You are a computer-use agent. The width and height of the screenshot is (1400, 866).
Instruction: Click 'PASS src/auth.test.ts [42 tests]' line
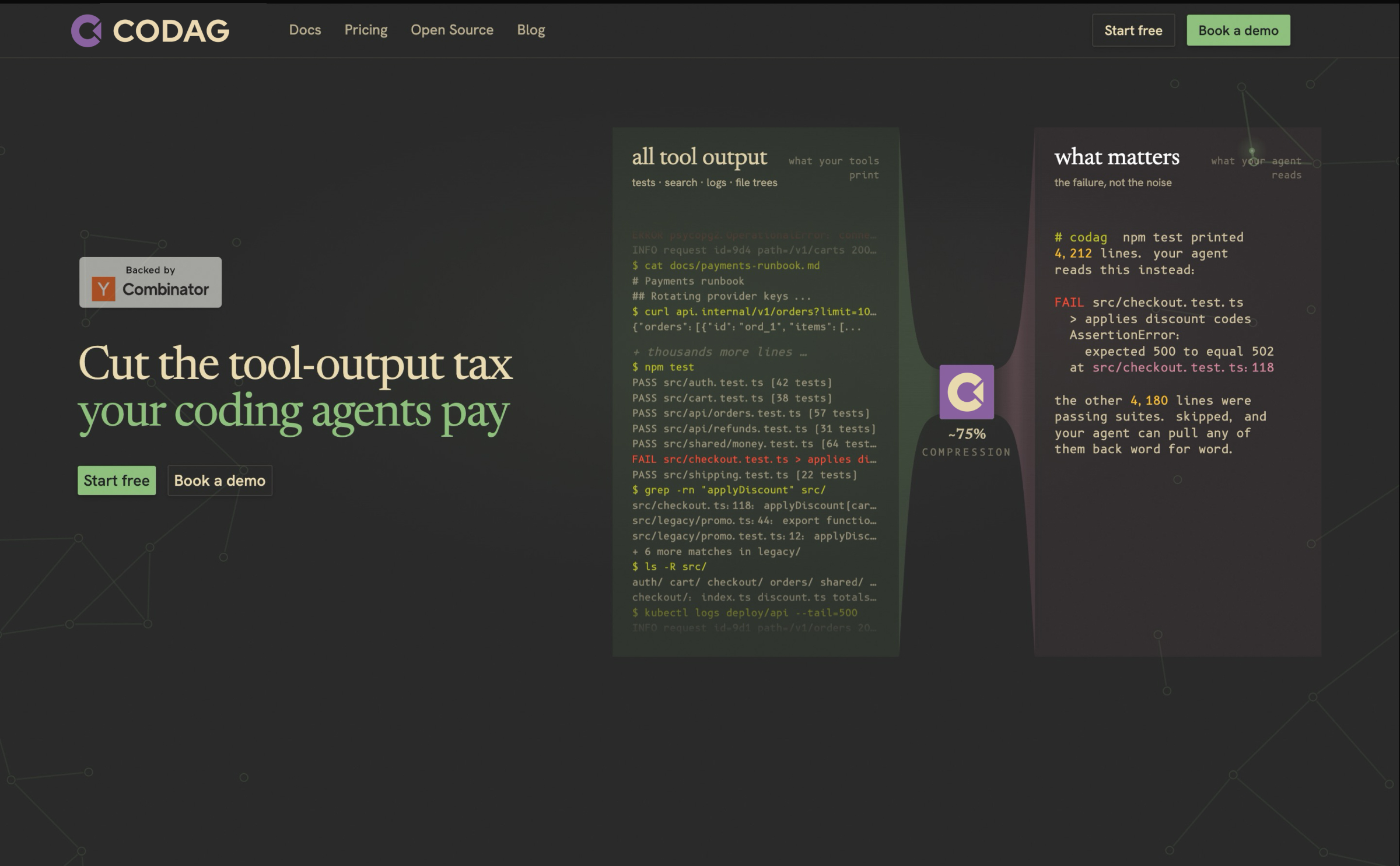click(732, 383)
